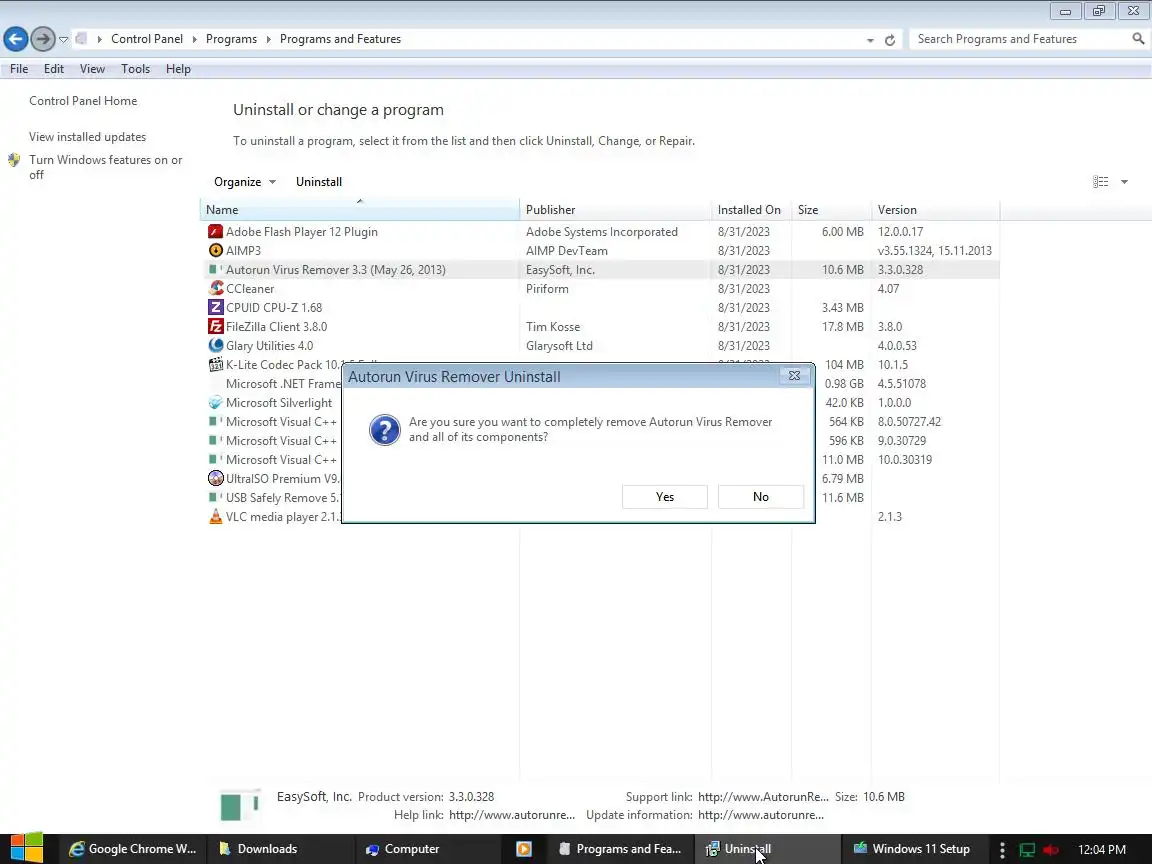This screenshot has height=864, width=1152.
Task: Click the Back navigation arrow
Action: click(x=15, y=39)
